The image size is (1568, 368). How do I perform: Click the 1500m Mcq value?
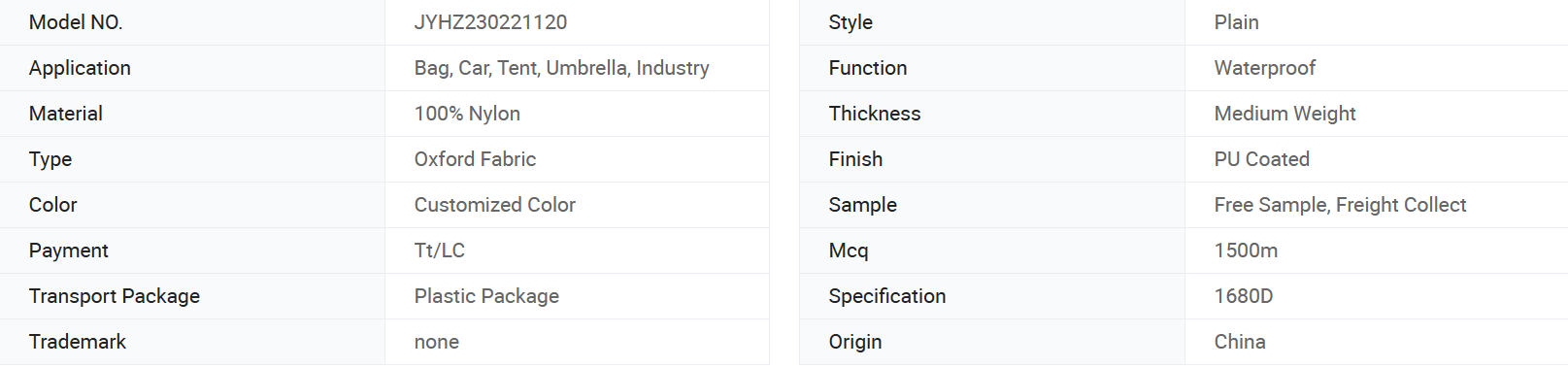coord(1246,251)
